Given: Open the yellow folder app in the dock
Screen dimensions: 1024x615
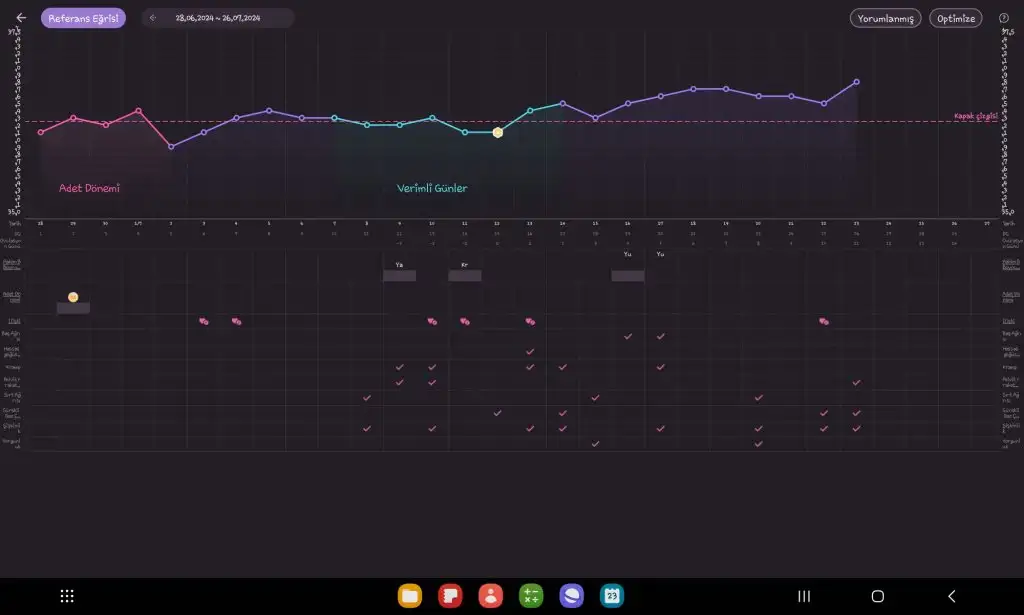Looking at the screenshot, I should pyautogui.click(x=410, y=596).
